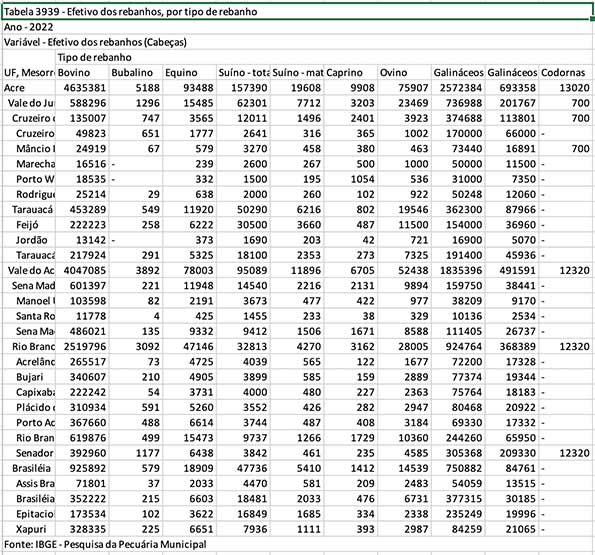Select the 'Bujari' row label cell
Viewport: 595px width, 555px height.
[28, 377]
